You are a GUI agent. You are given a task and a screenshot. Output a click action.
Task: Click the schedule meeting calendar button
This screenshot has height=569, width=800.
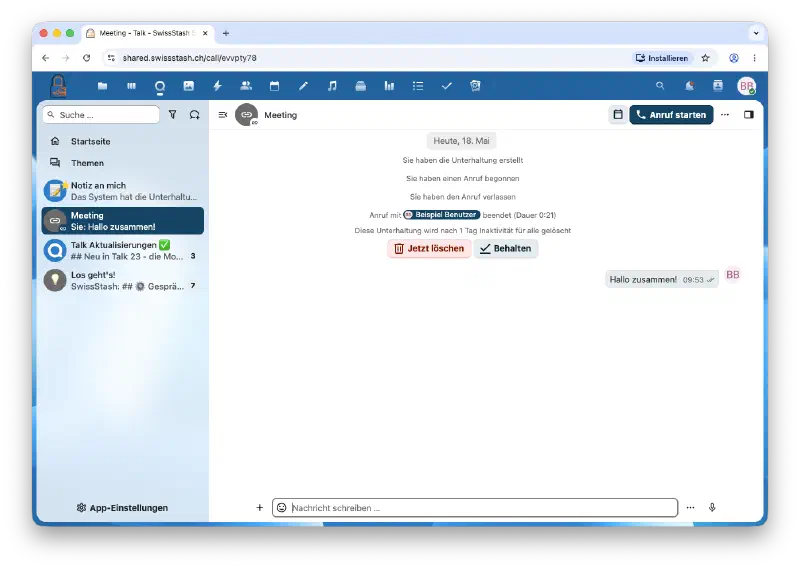click(618, 115)
